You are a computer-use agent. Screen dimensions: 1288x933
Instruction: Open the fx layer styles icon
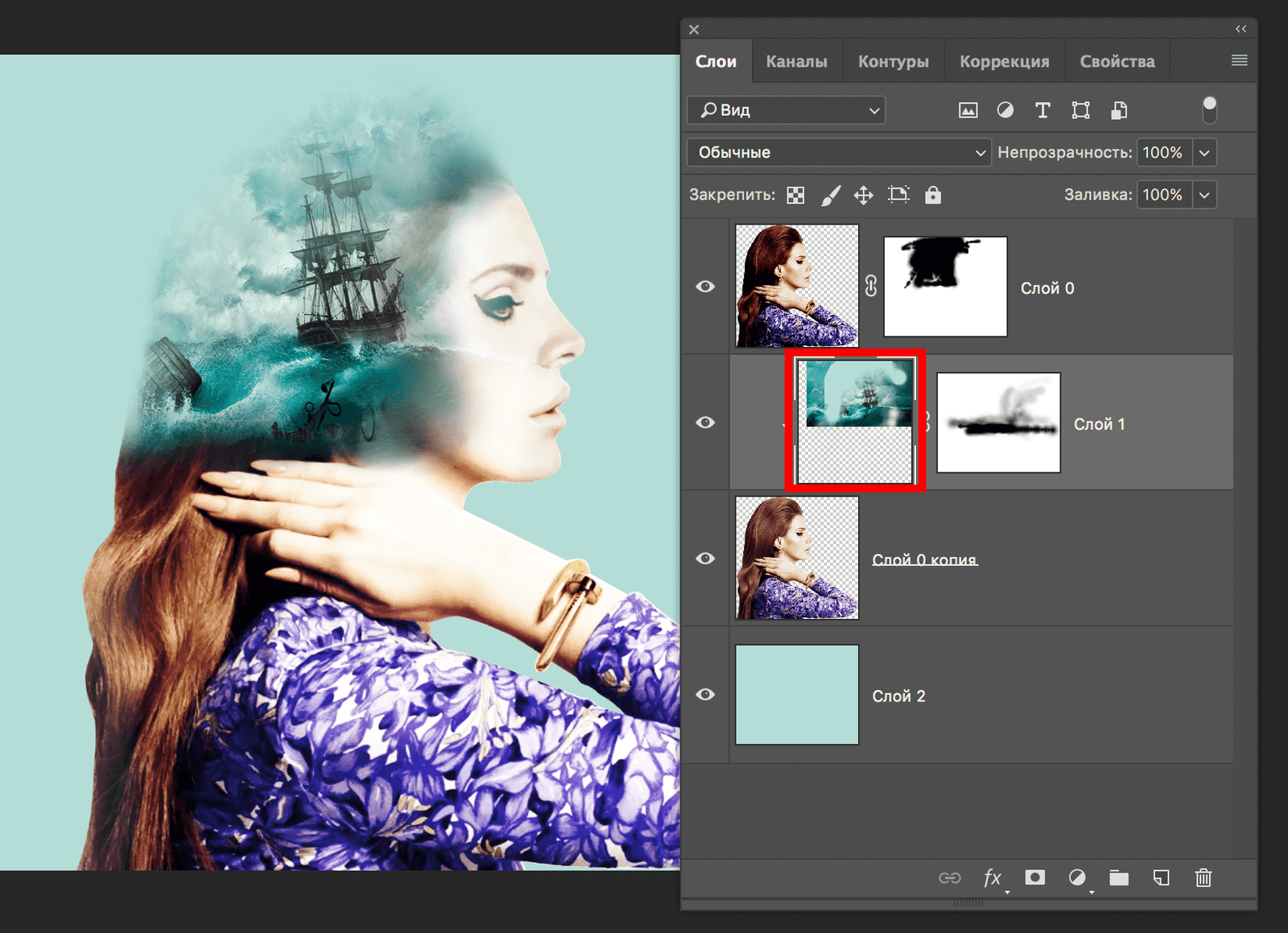(x=993, y=877)
